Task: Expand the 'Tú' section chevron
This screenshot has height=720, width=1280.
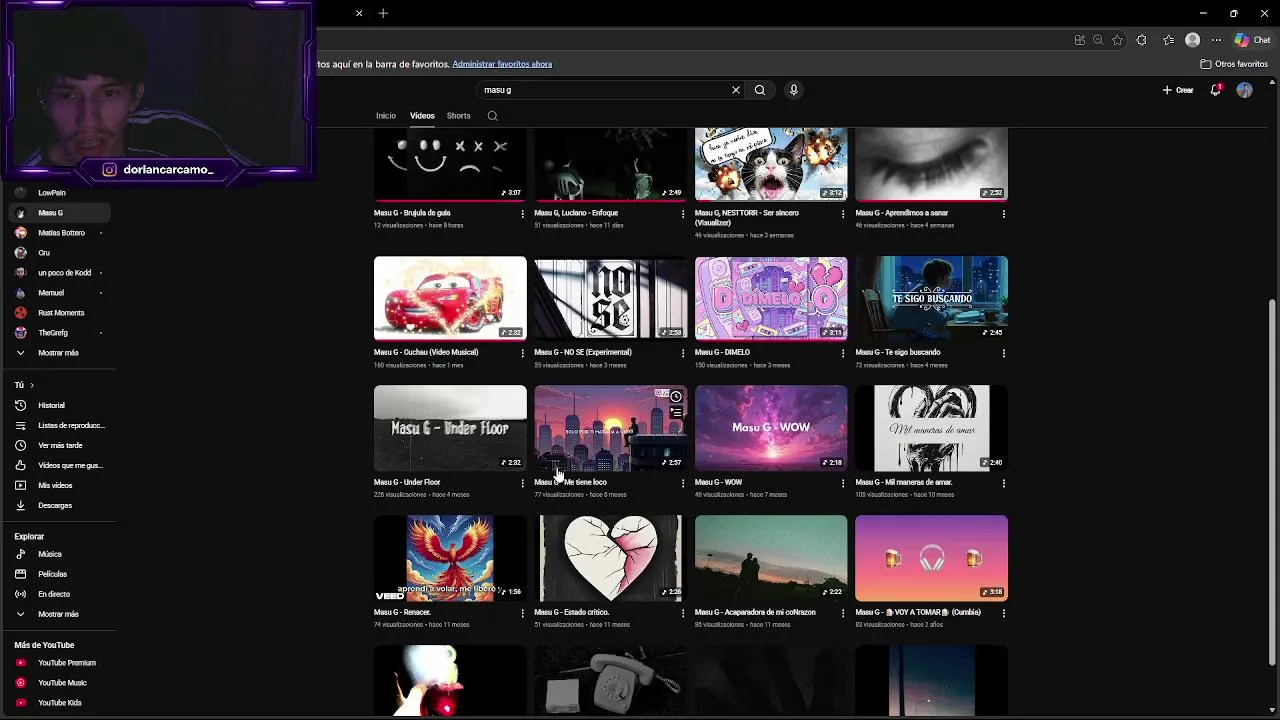Action: point(32,385)
